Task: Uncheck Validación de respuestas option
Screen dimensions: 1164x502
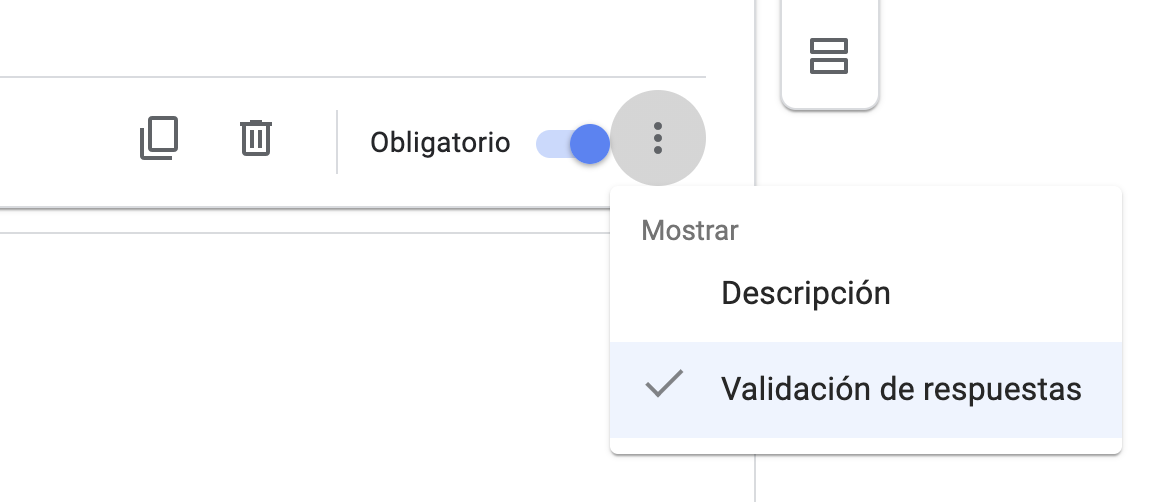Action: [900, 389]
